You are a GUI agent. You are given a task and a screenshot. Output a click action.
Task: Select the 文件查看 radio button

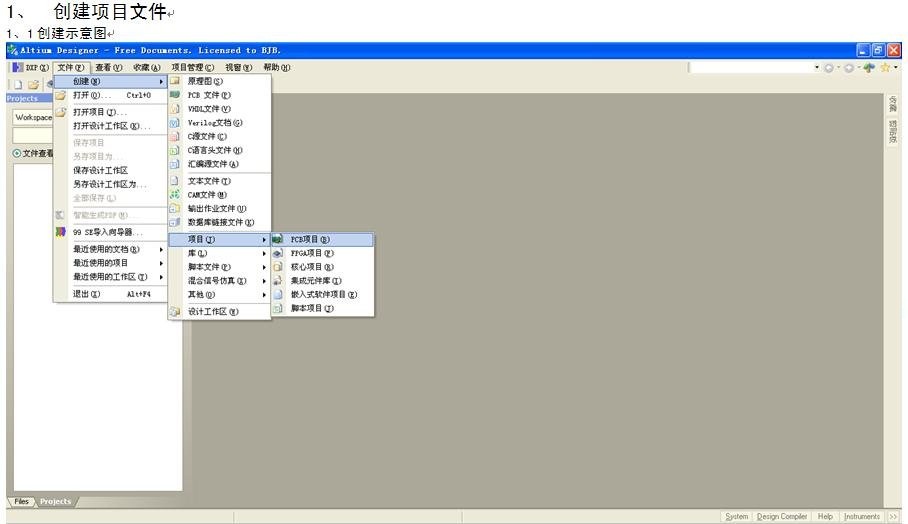click(x=17, y=153)
